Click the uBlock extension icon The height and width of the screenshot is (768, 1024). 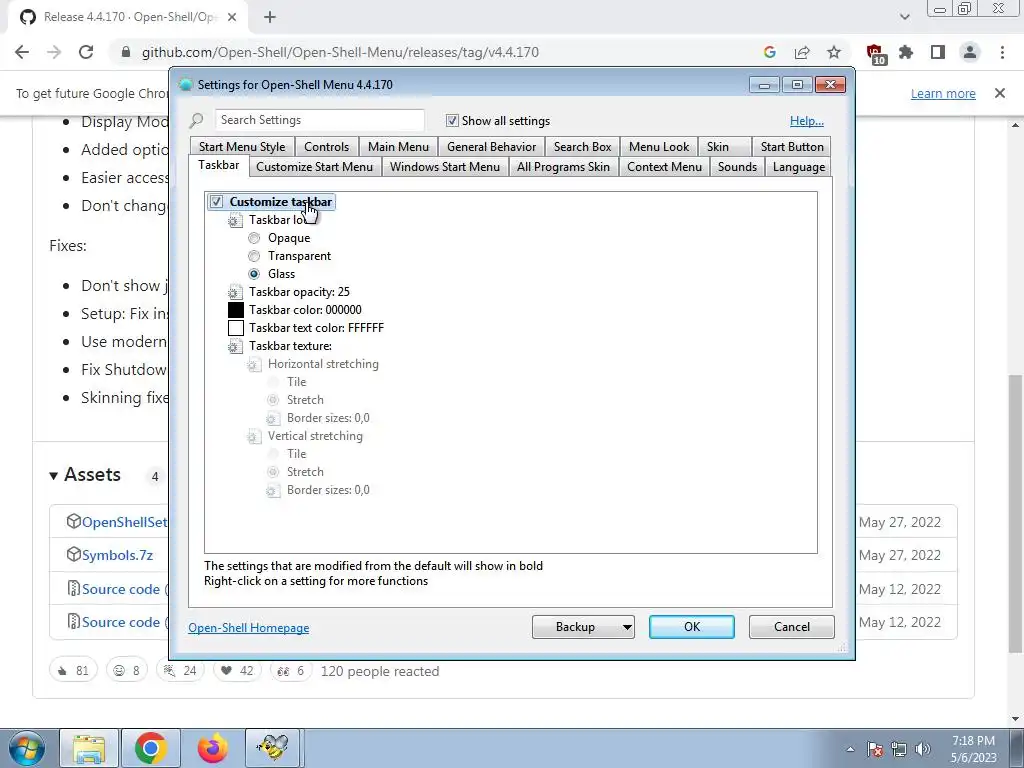[875, 54]
